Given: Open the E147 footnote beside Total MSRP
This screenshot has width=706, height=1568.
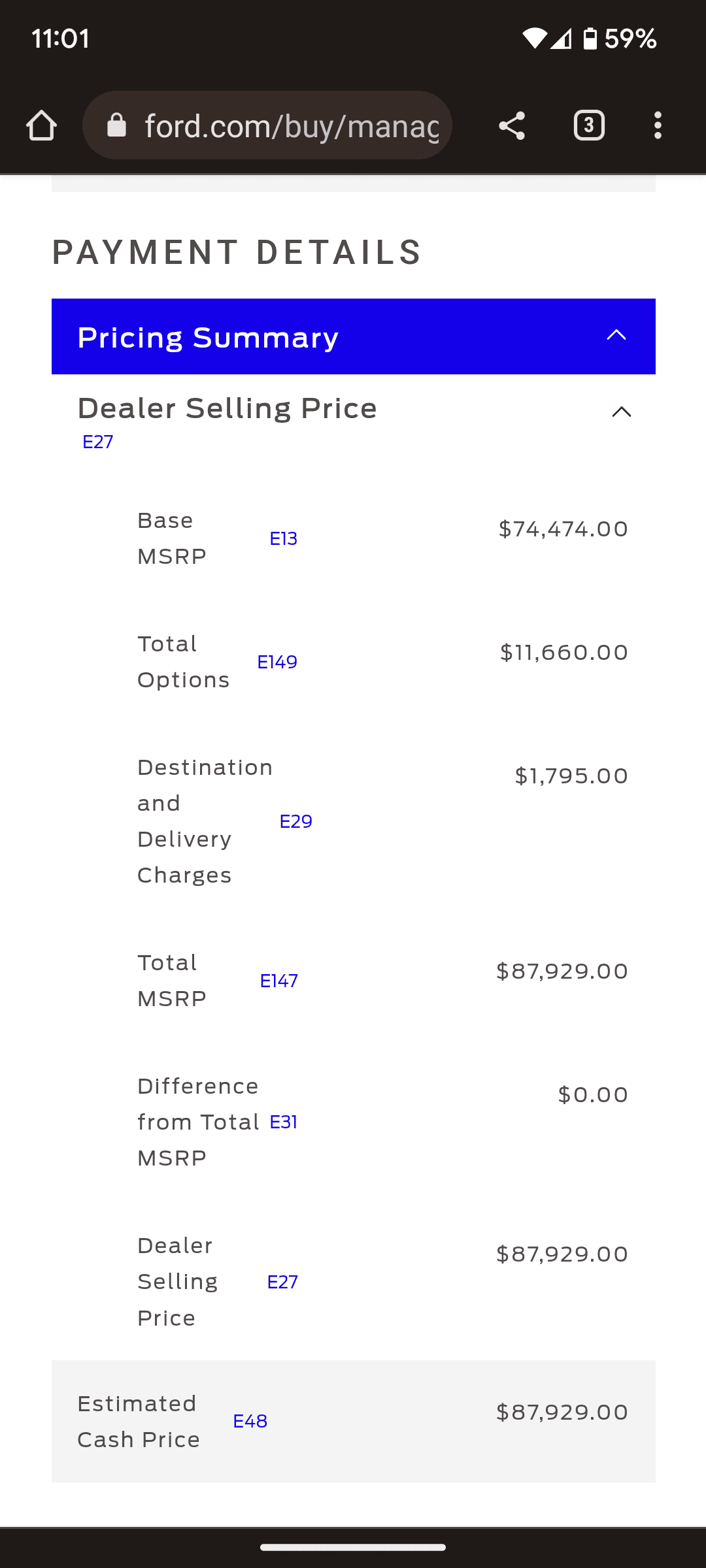Looking at the screenshot, I should coord(278,981).
